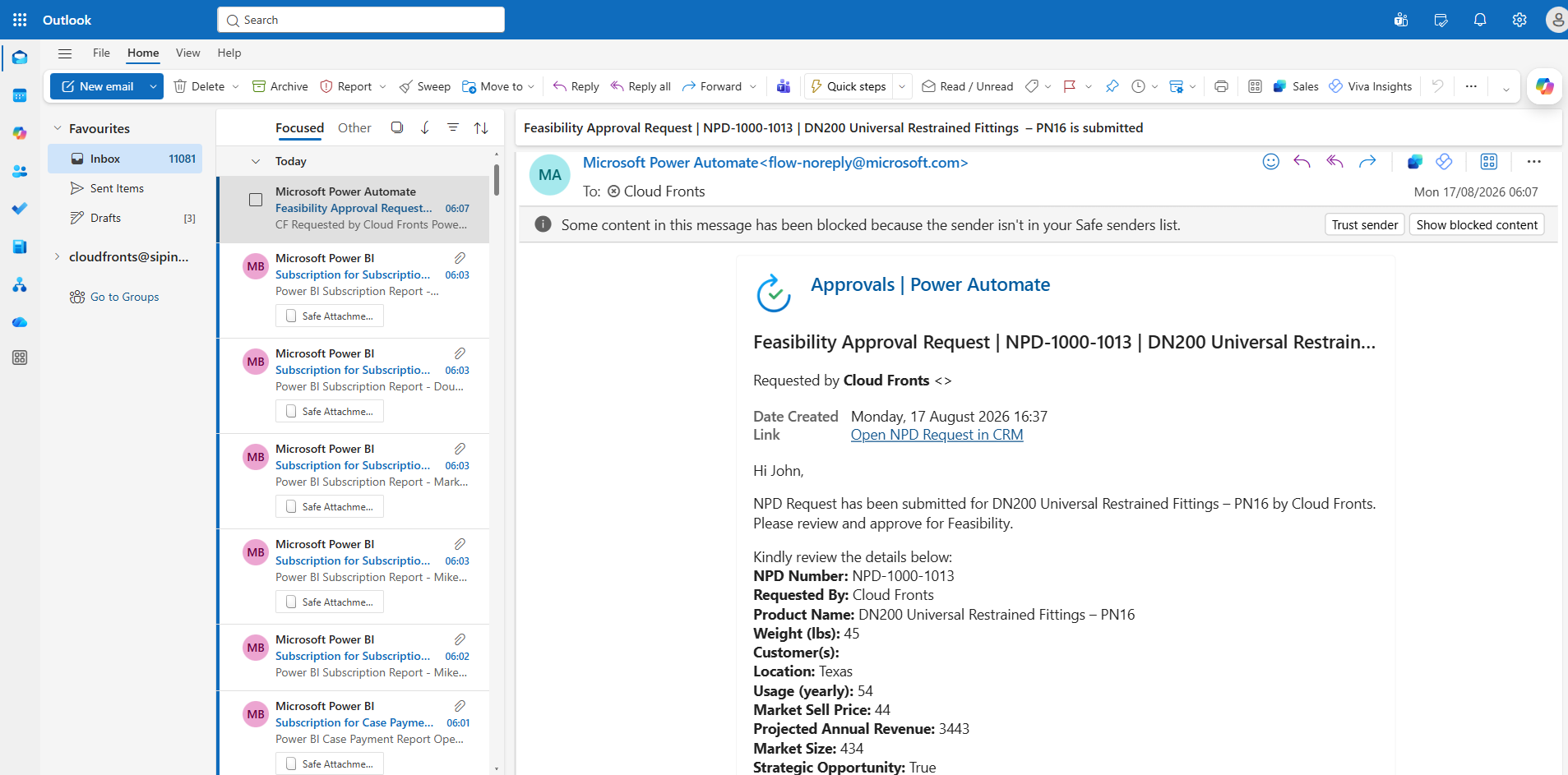This screenshot has width=1568, height=775.
Task: Open Viva Insights in ribbon
Action: (x=1370, y=86)
